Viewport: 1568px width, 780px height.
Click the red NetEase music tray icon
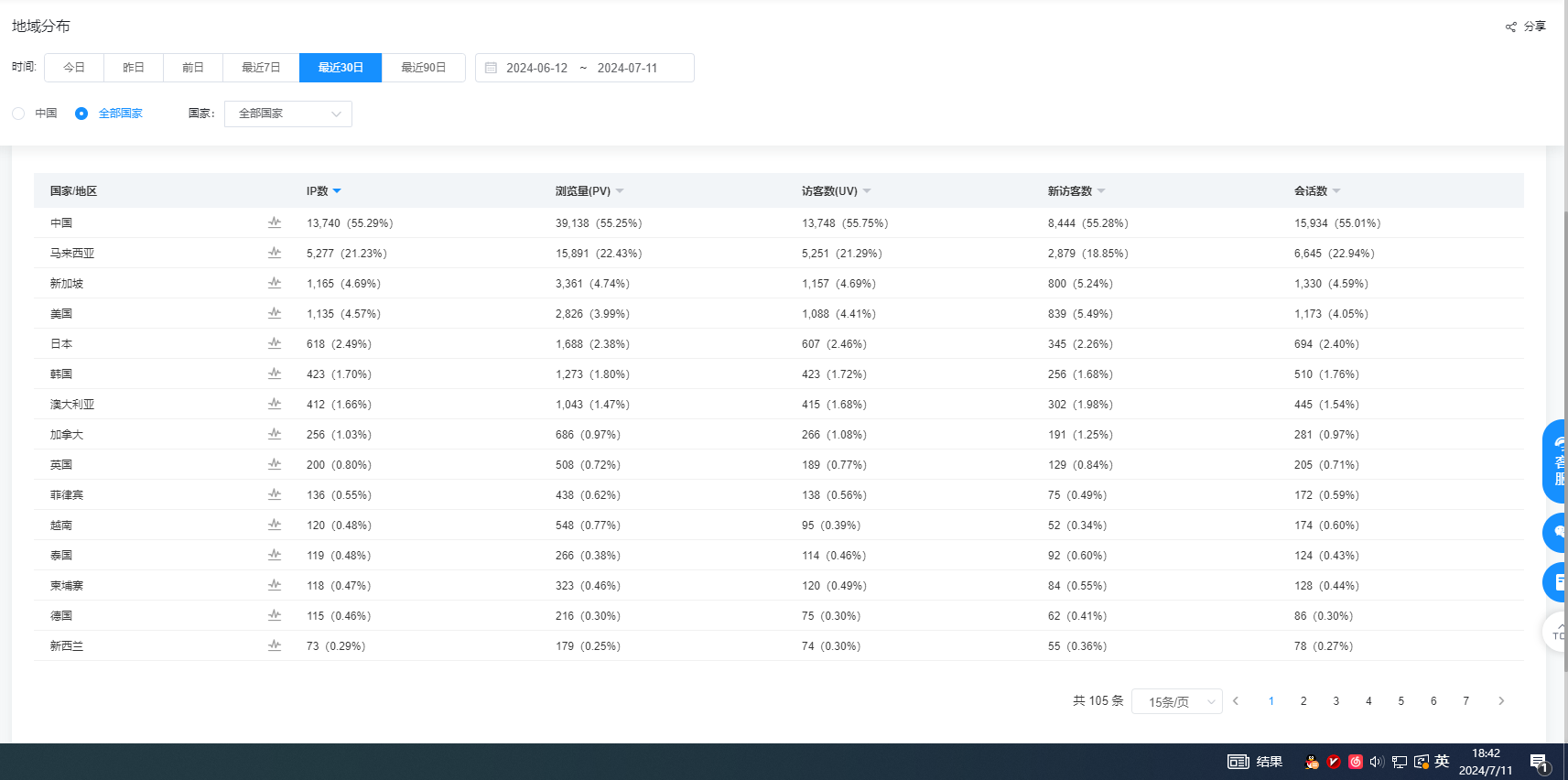1356,762
